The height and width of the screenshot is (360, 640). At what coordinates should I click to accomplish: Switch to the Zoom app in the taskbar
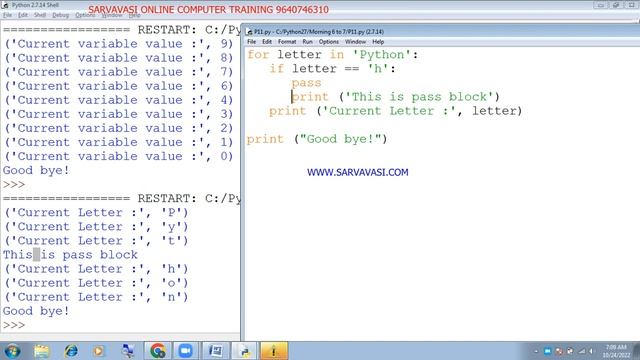tap(186, 351)
